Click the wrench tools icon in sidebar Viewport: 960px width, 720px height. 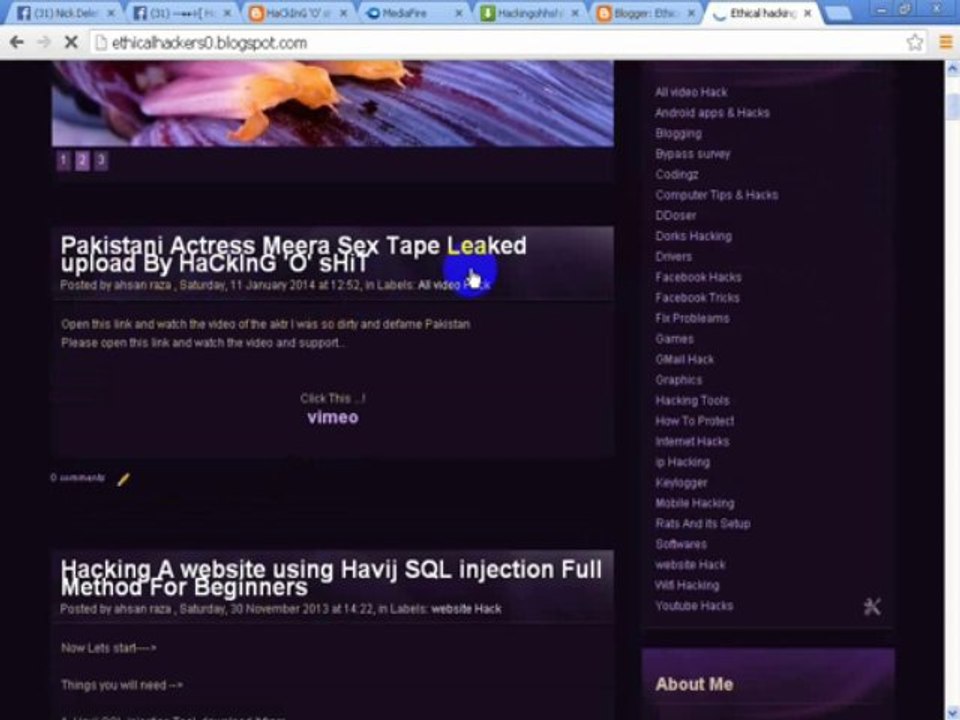coord(872,606)
